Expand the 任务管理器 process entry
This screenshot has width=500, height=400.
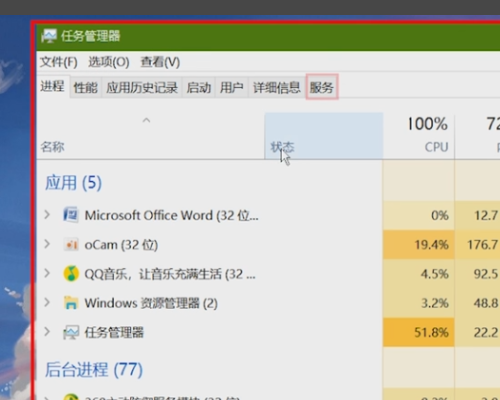pyautogui.click(x=47, y=332)
